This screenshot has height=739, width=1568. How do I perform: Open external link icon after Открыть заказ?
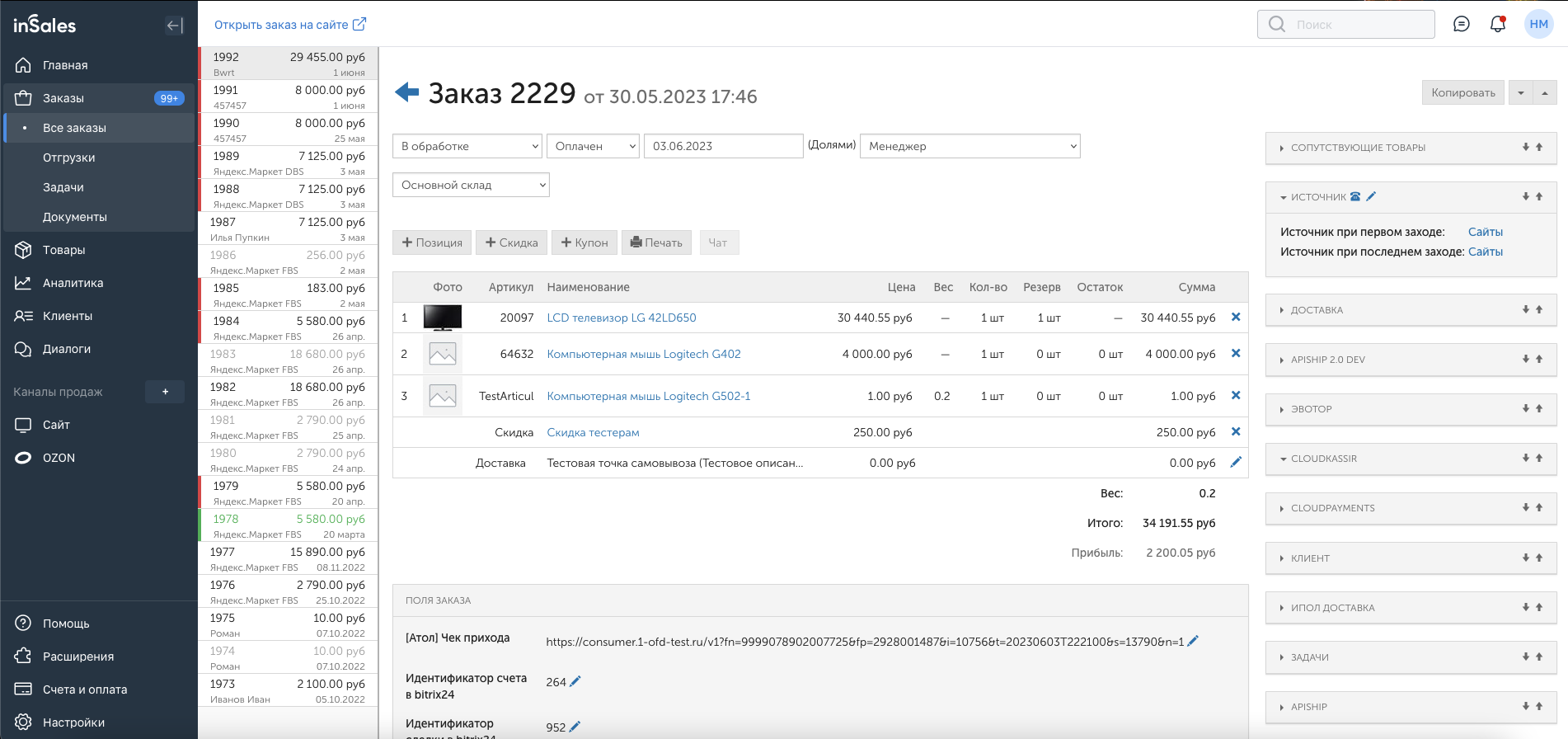(x=359, y=24)
